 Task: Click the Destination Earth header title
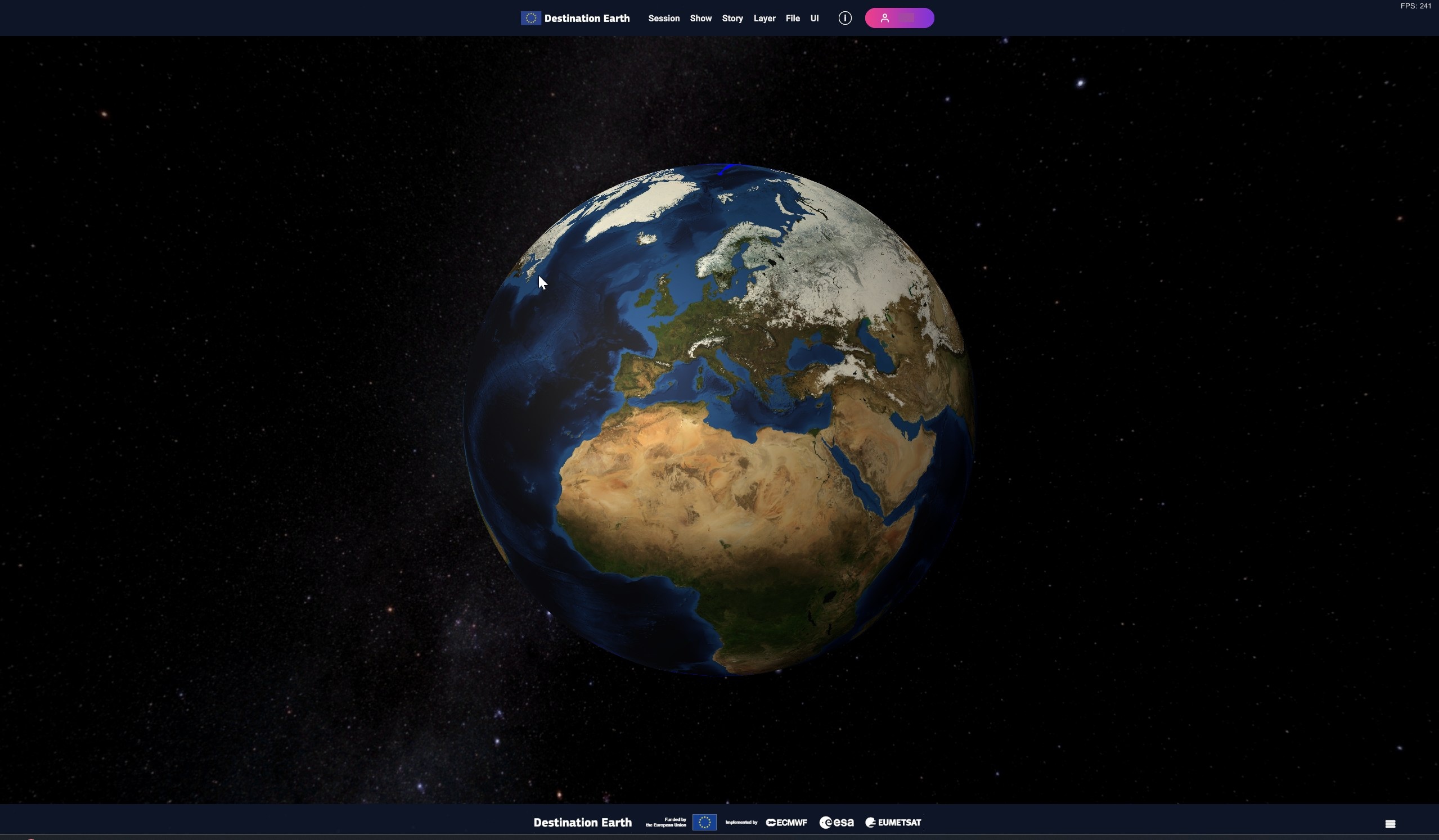pyautogui.click(x=586, y=18)
